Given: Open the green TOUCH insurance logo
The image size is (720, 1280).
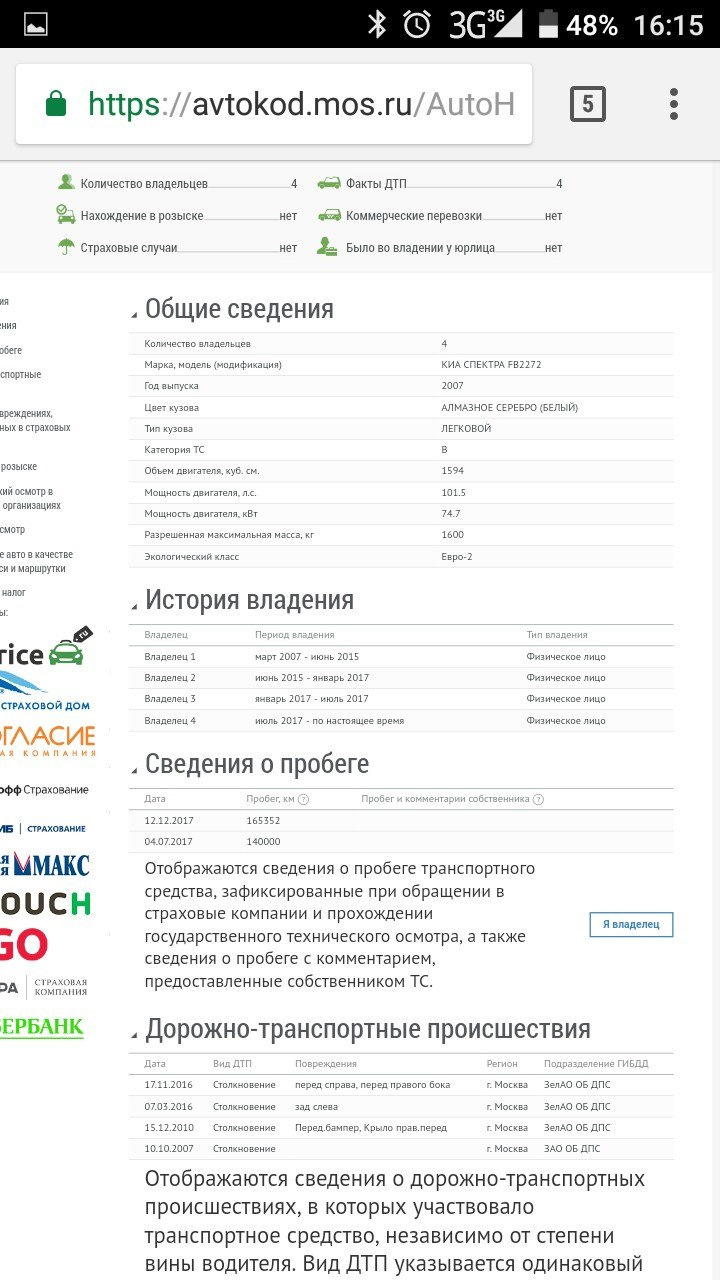Looking at the screenshot, I should click(46, 903).
